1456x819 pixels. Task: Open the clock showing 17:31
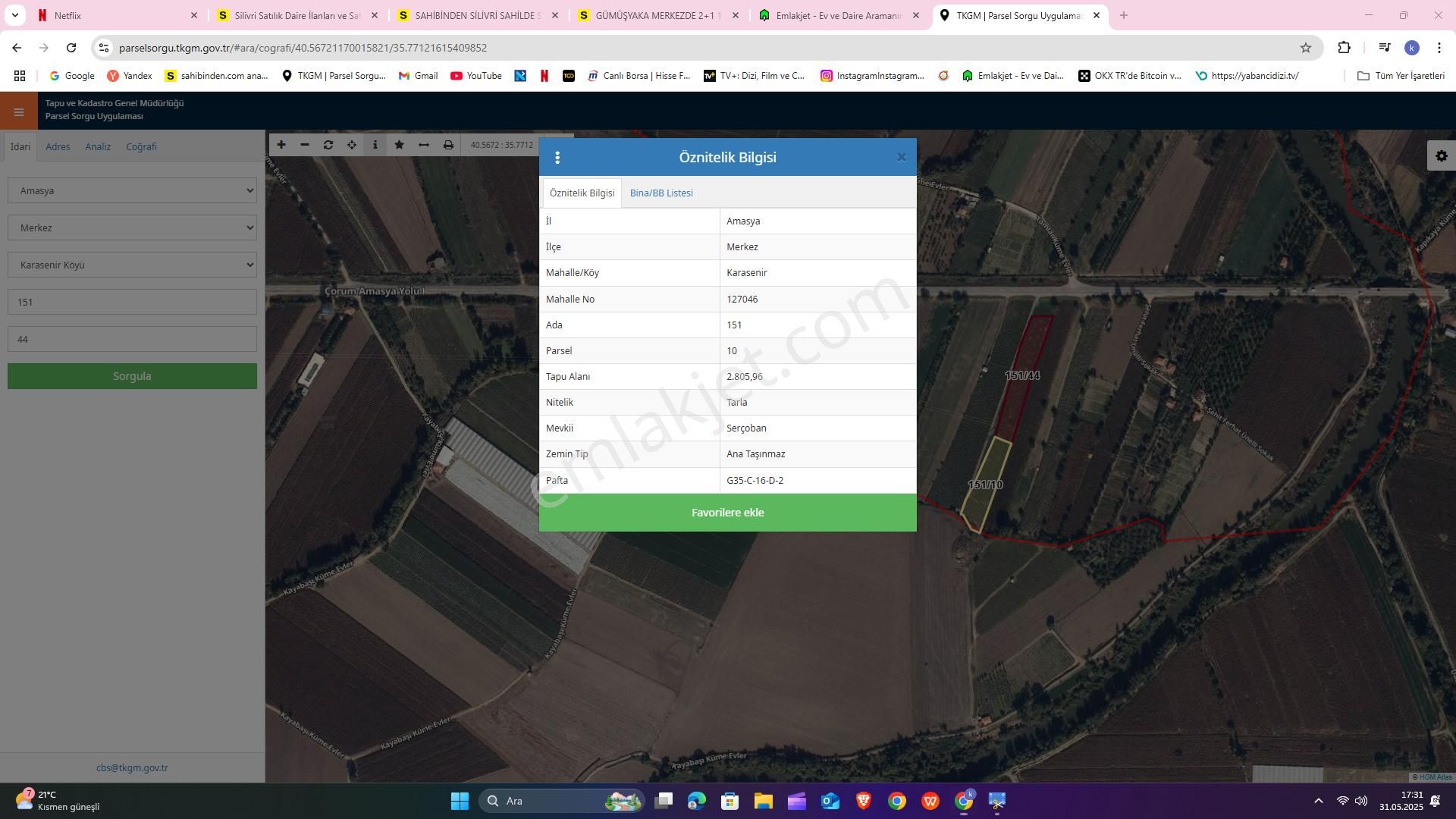point(1401,801)
